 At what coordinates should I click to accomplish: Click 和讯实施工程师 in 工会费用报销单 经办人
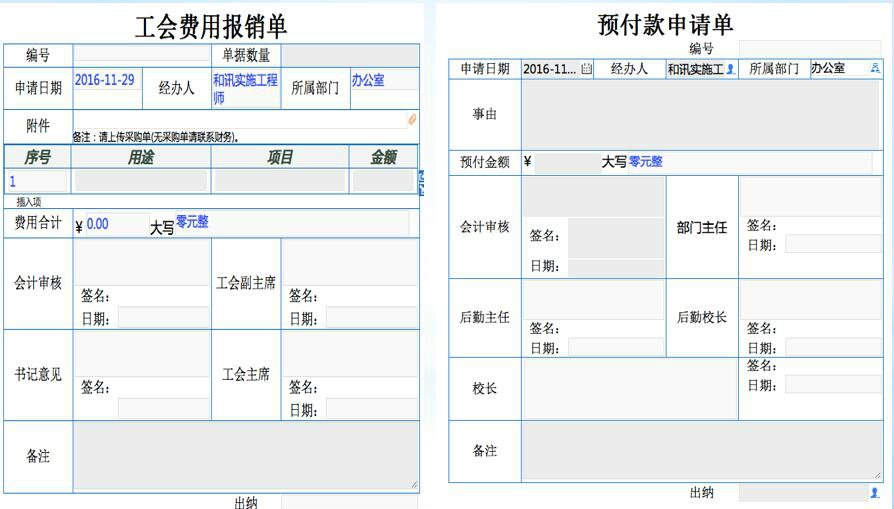(x=245, y=88)
